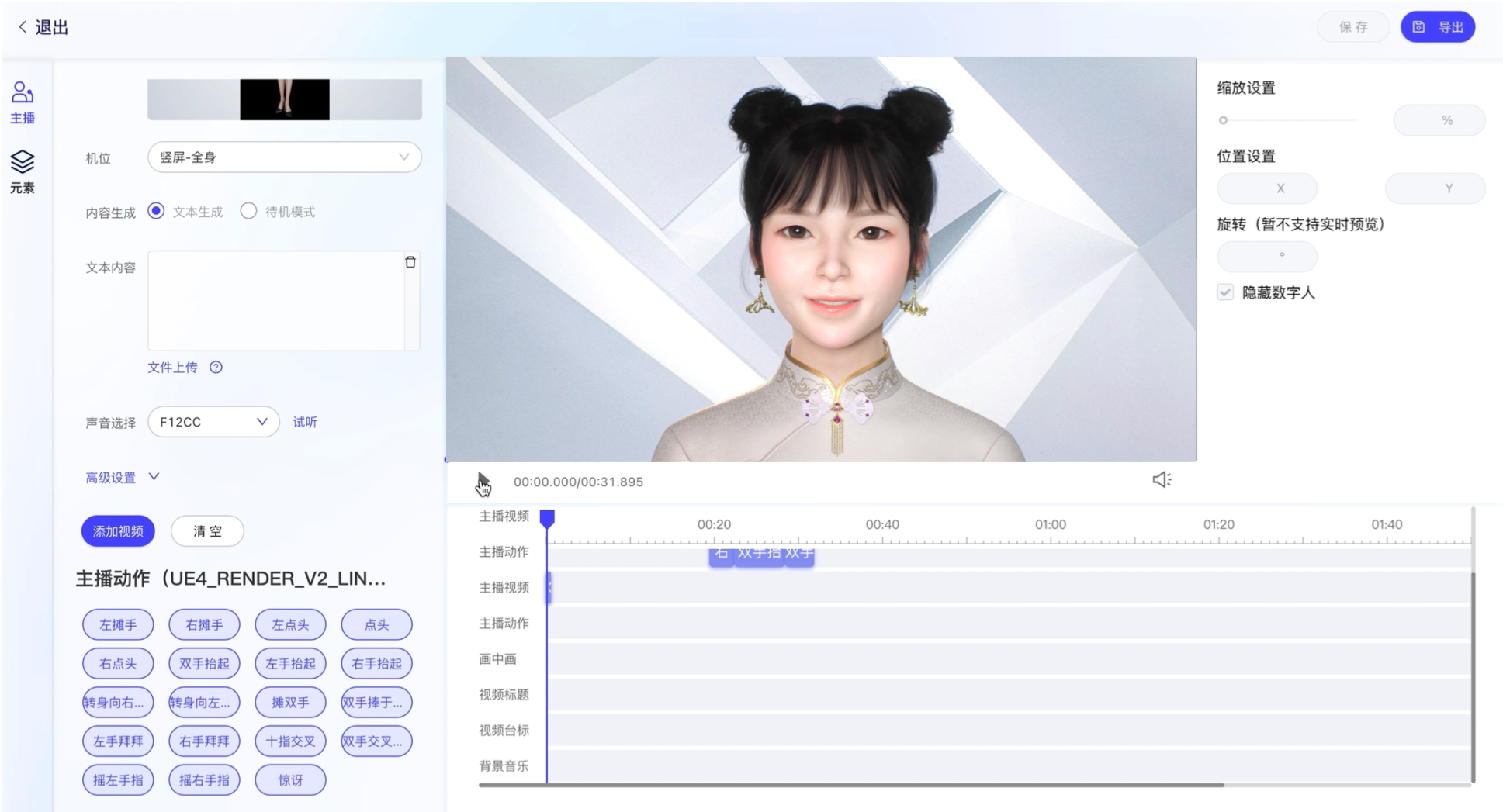1503x812 pixels.
Task: Click the trash icon to clear text content
Action: (410, 262)
